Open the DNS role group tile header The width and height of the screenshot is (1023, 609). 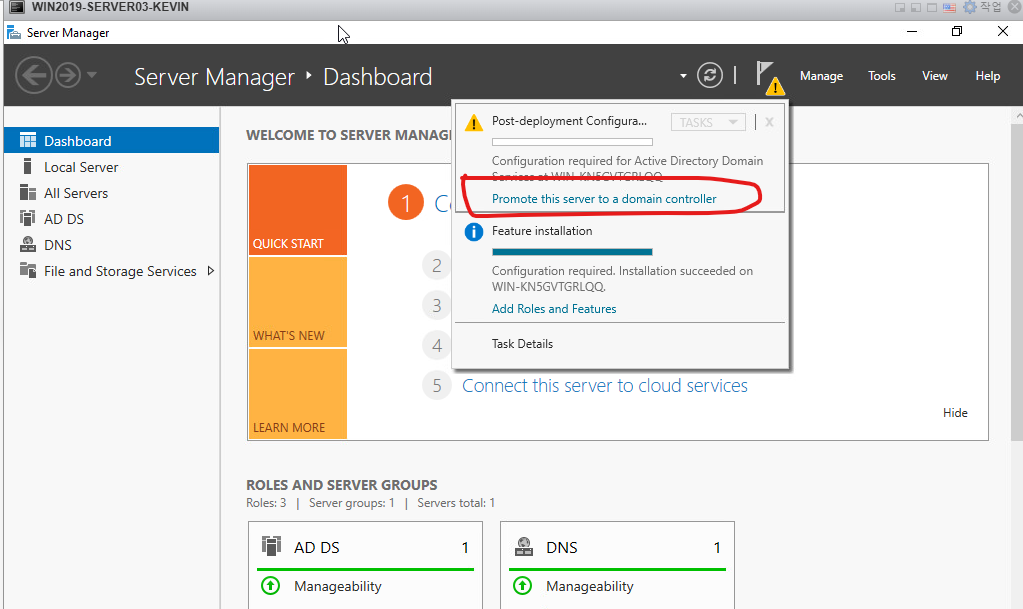617,547
